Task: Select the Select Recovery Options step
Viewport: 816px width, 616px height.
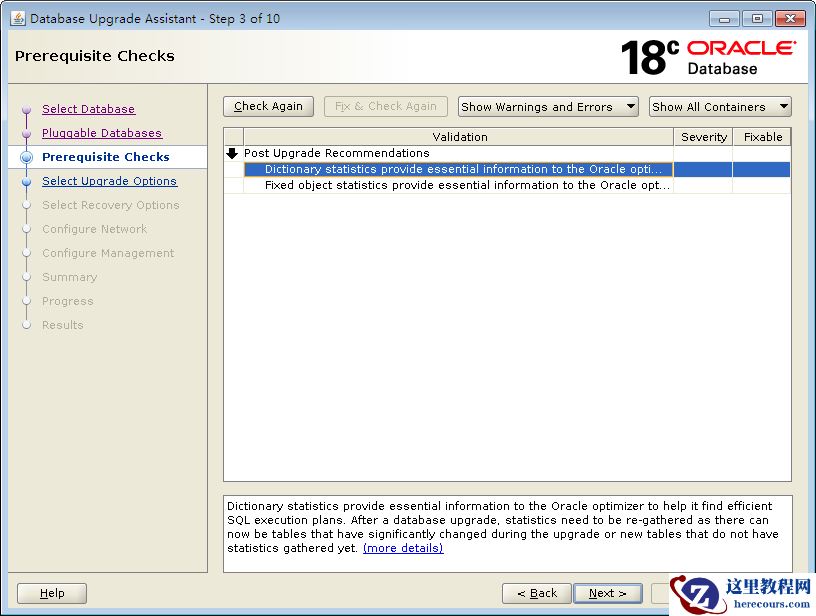Action: click(x=110, y=205)
